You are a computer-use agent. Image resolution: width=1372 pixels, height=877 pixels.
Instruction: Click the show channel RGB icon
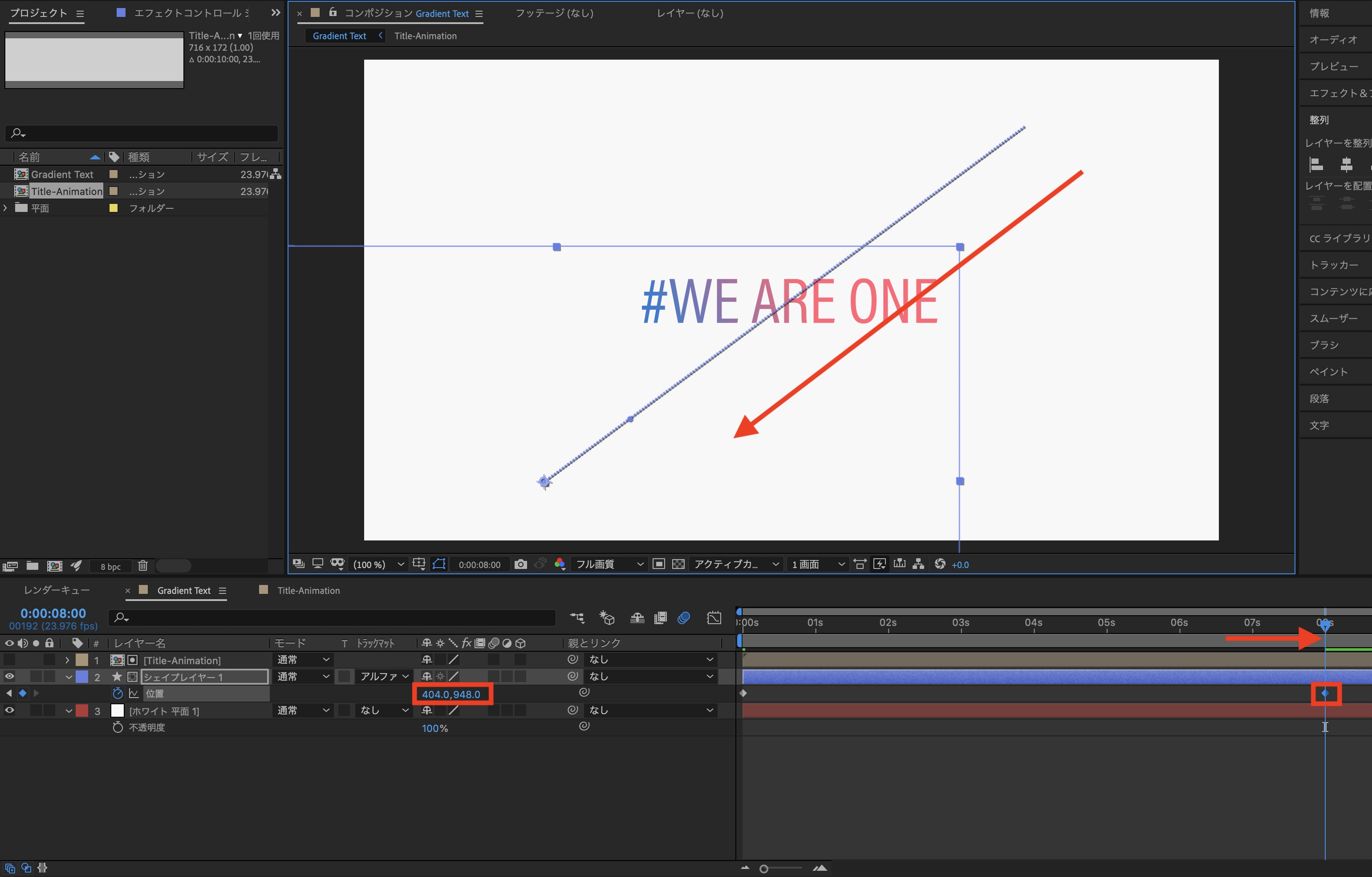click(560, 564)
